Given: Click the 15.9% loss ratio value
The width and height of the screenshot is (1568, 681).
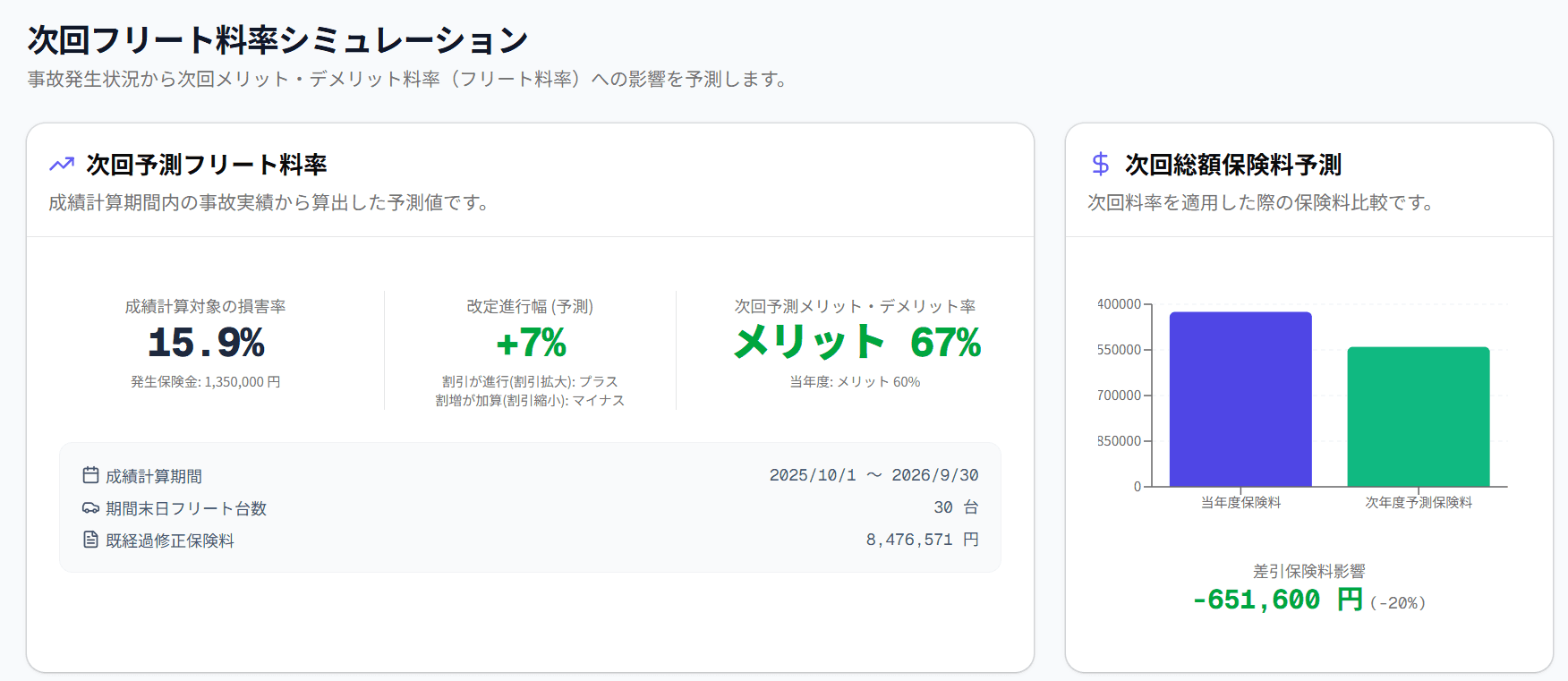Looking at the screenshot, I should click(x=206, y=343).
